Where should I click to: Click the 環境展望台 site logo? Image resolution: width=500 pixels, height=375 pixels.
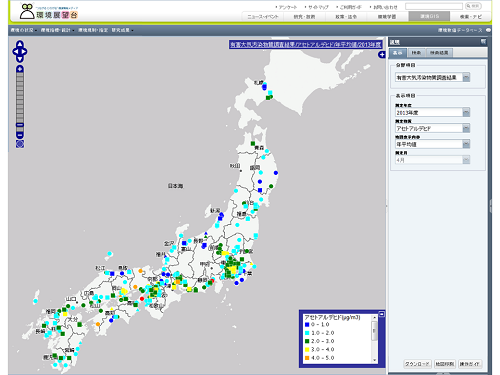pos(49,12)
